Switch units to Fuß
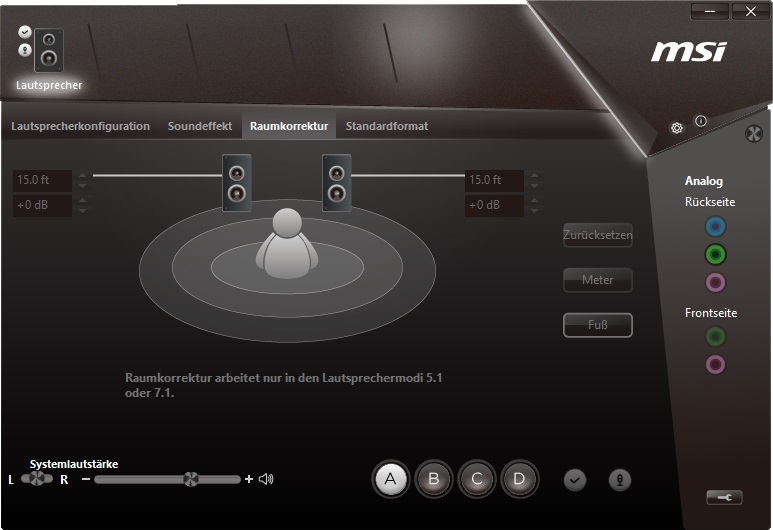 [597, 325]
